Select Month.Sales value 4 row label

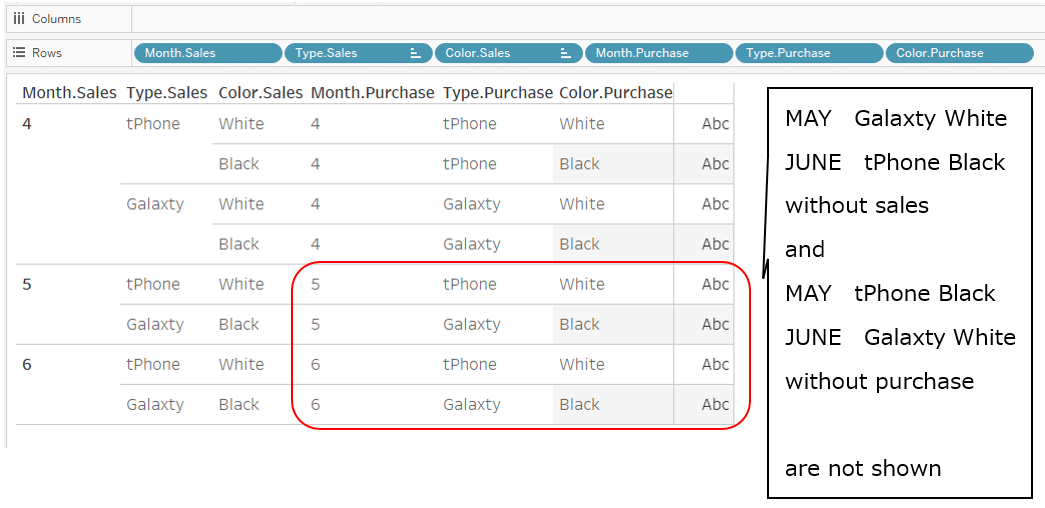pyautogui.click(x=27, y=124)
